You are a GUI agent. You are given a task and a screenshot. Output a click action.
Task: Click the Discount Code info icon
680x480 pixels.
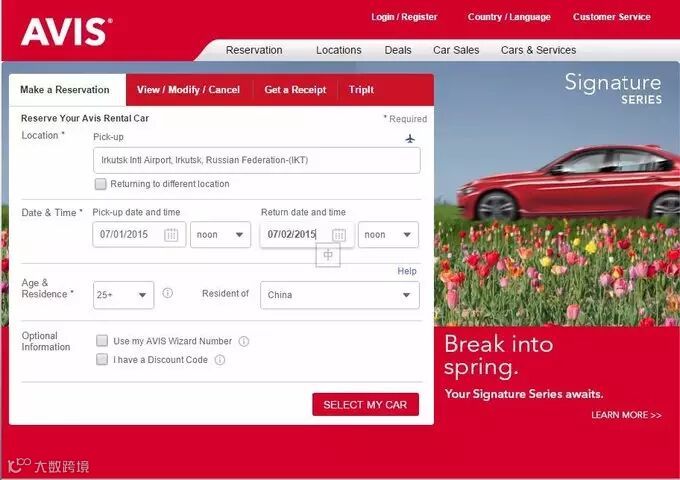[x=220, y=360]
